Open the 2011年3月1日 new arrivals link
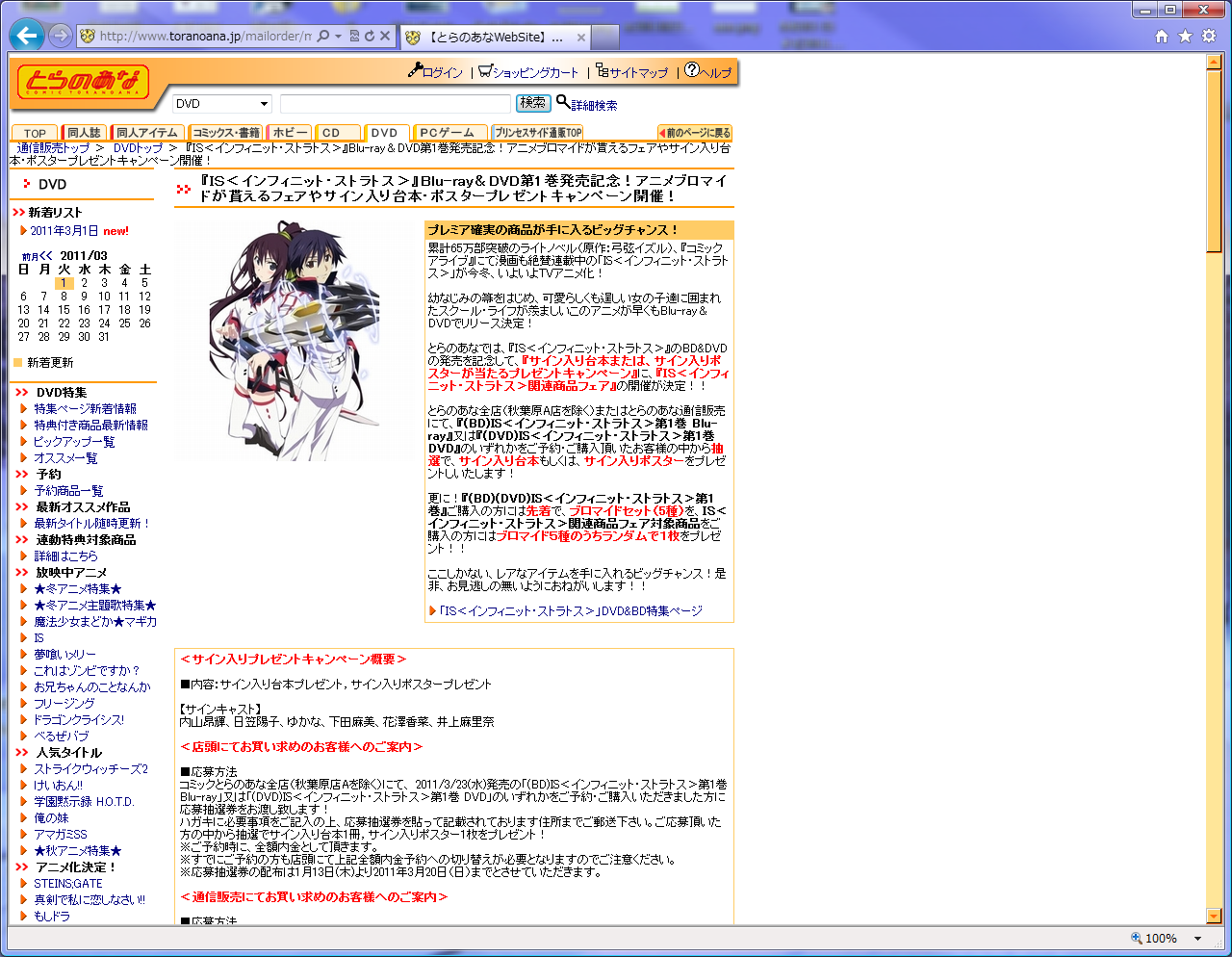 [64, 231]
